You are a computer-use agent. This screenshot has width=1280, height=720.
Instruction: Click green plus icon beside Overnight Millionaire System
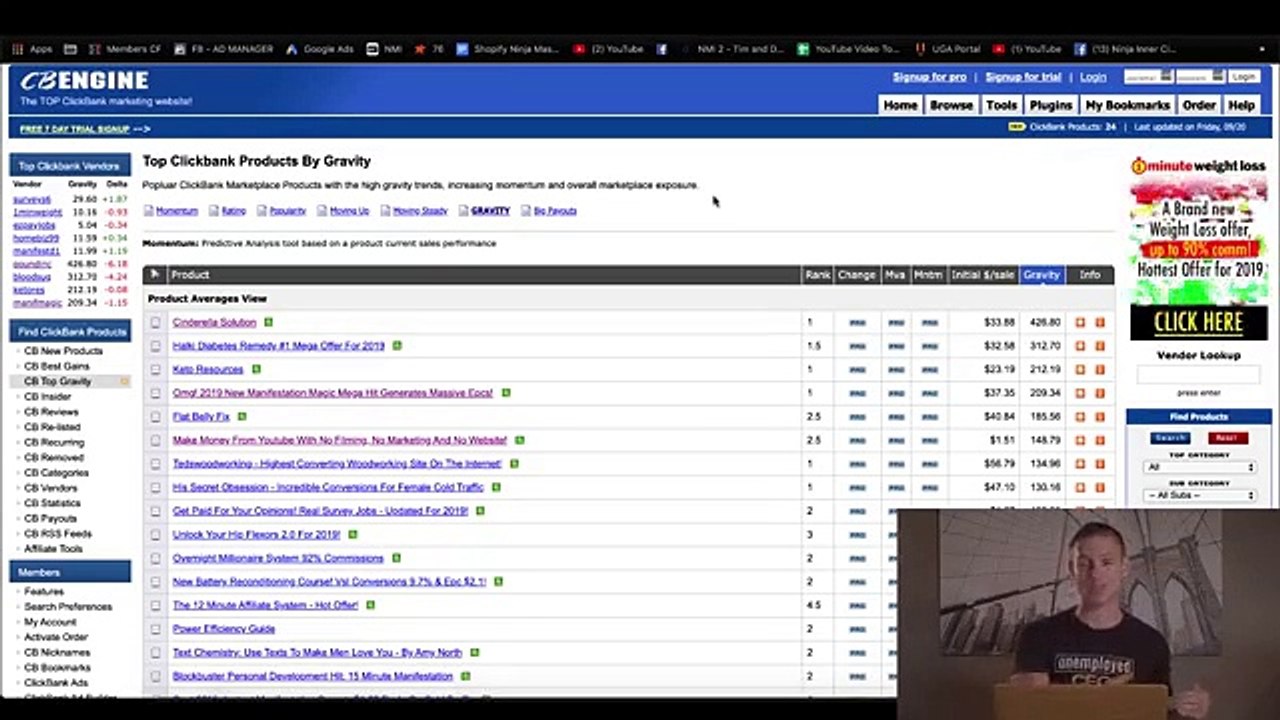[396, 558]
